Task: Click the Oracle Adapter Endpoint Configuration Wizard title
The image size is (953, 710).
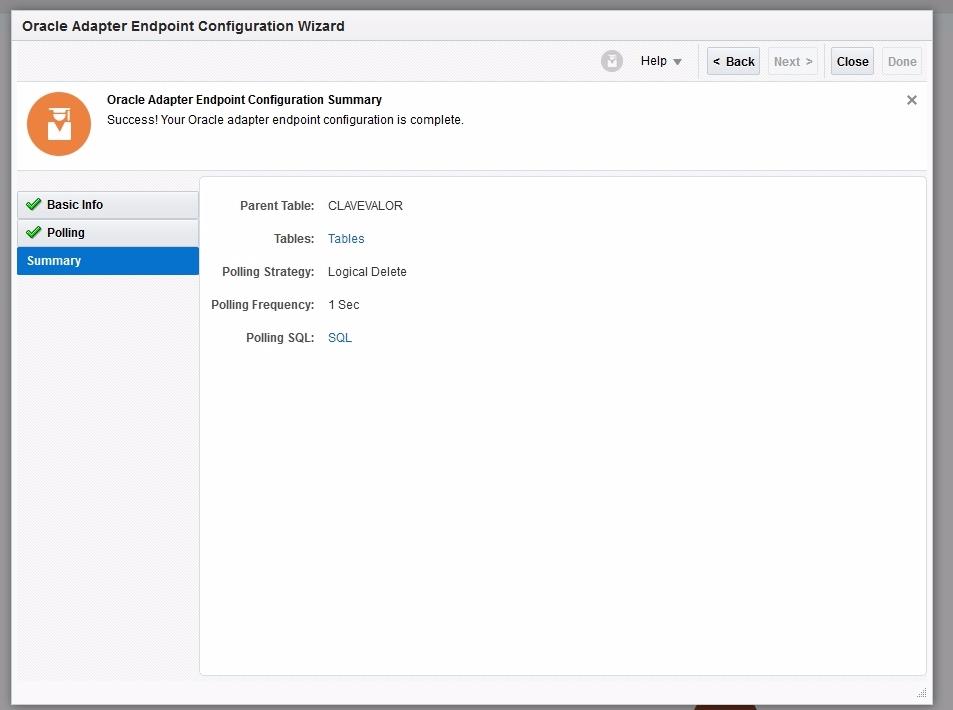Action: click(x=183, y=26)
